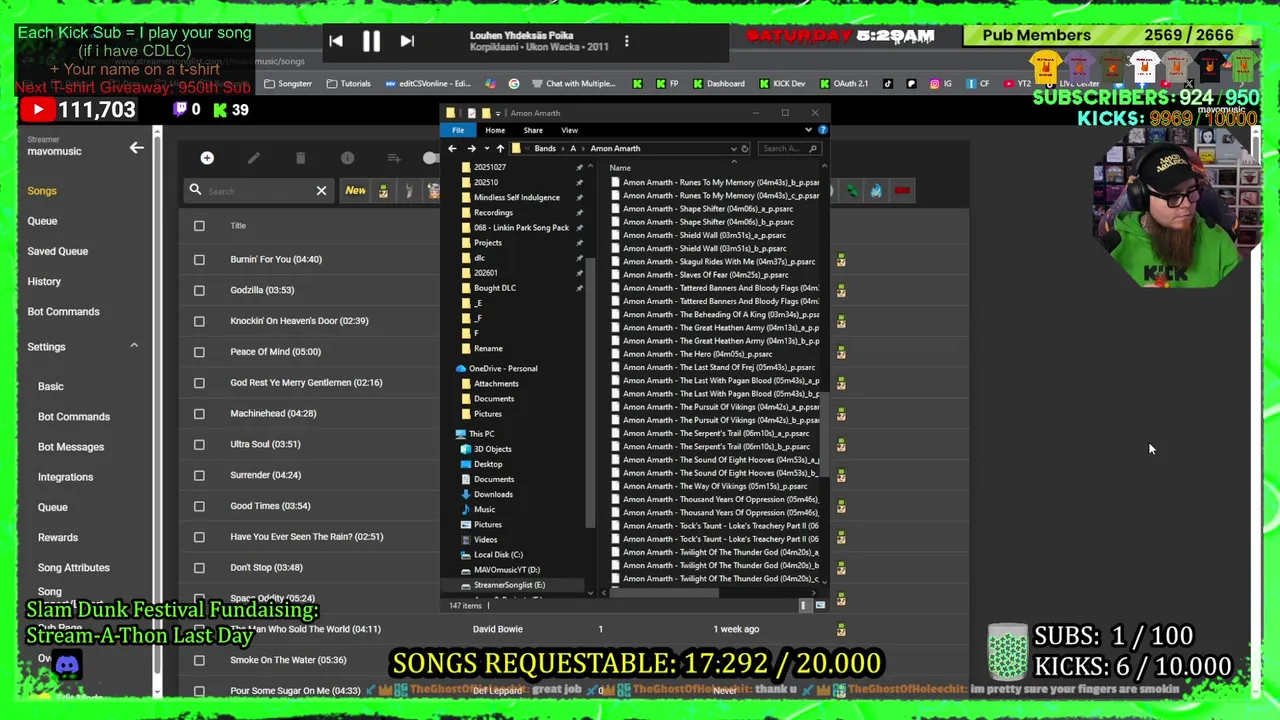
Task: Select the green character attribute filter icon
Action: pyautogui.click(x=383, y=191)
